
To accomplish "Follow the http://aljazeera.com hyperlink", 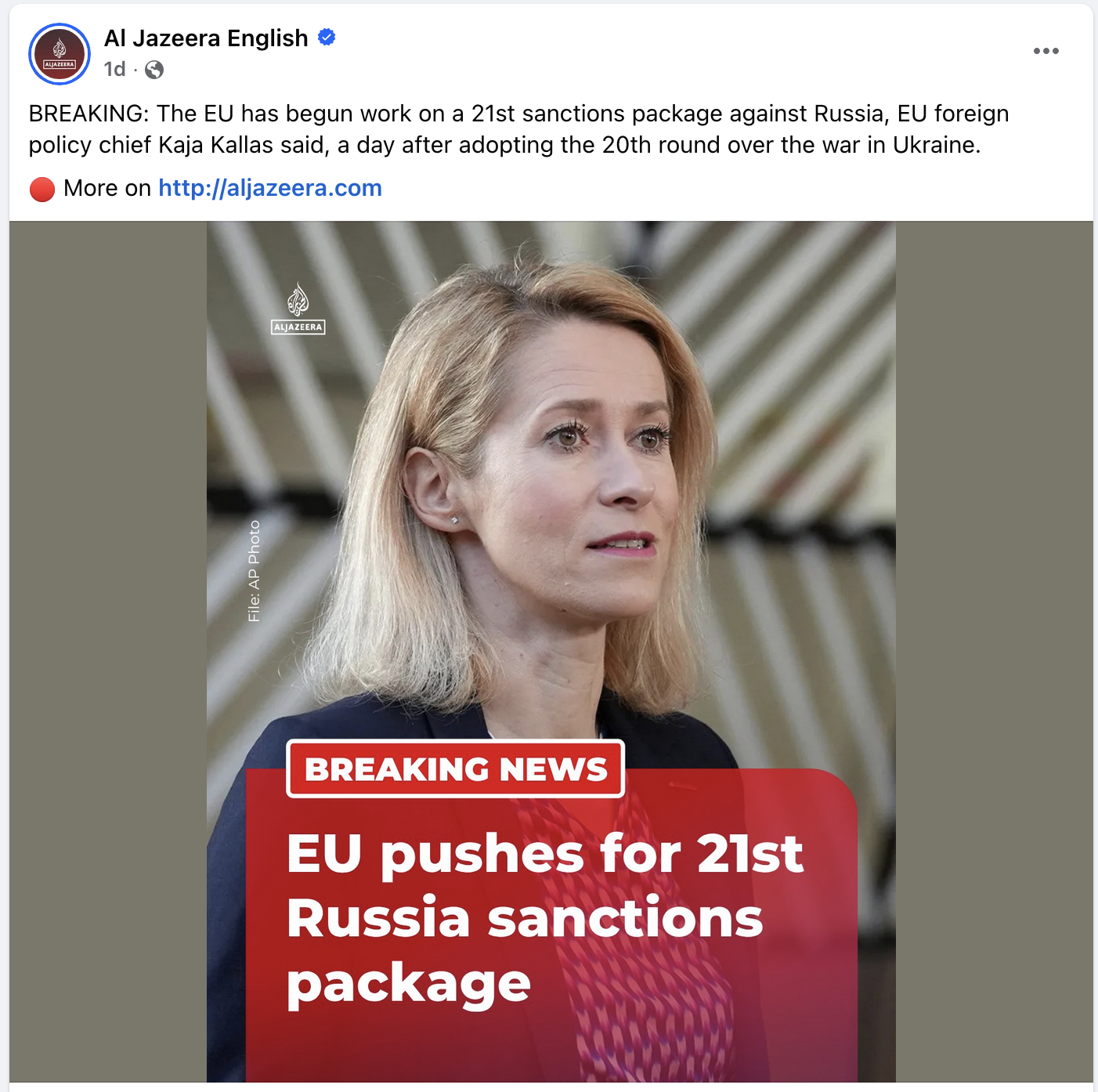I will tap(270, 188).
